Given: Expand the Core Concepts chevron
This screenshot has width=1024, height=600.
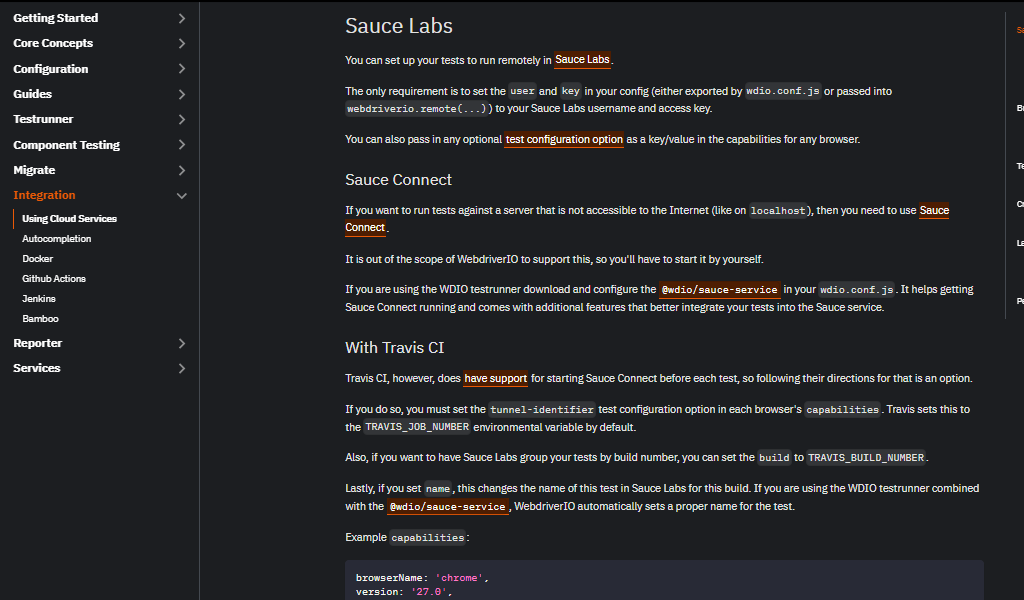Looking at the screenshot, I should pos(182,43).
